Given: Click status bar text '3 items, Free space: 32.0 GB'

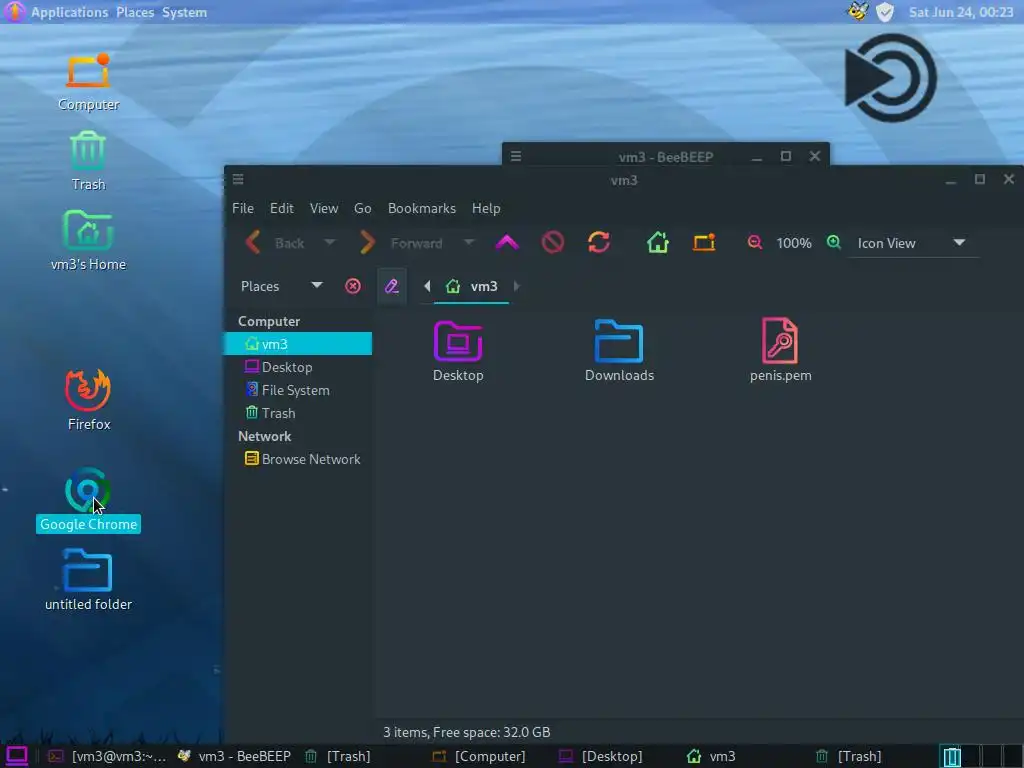Looking at the screenshot, I should tap(466, 732).
